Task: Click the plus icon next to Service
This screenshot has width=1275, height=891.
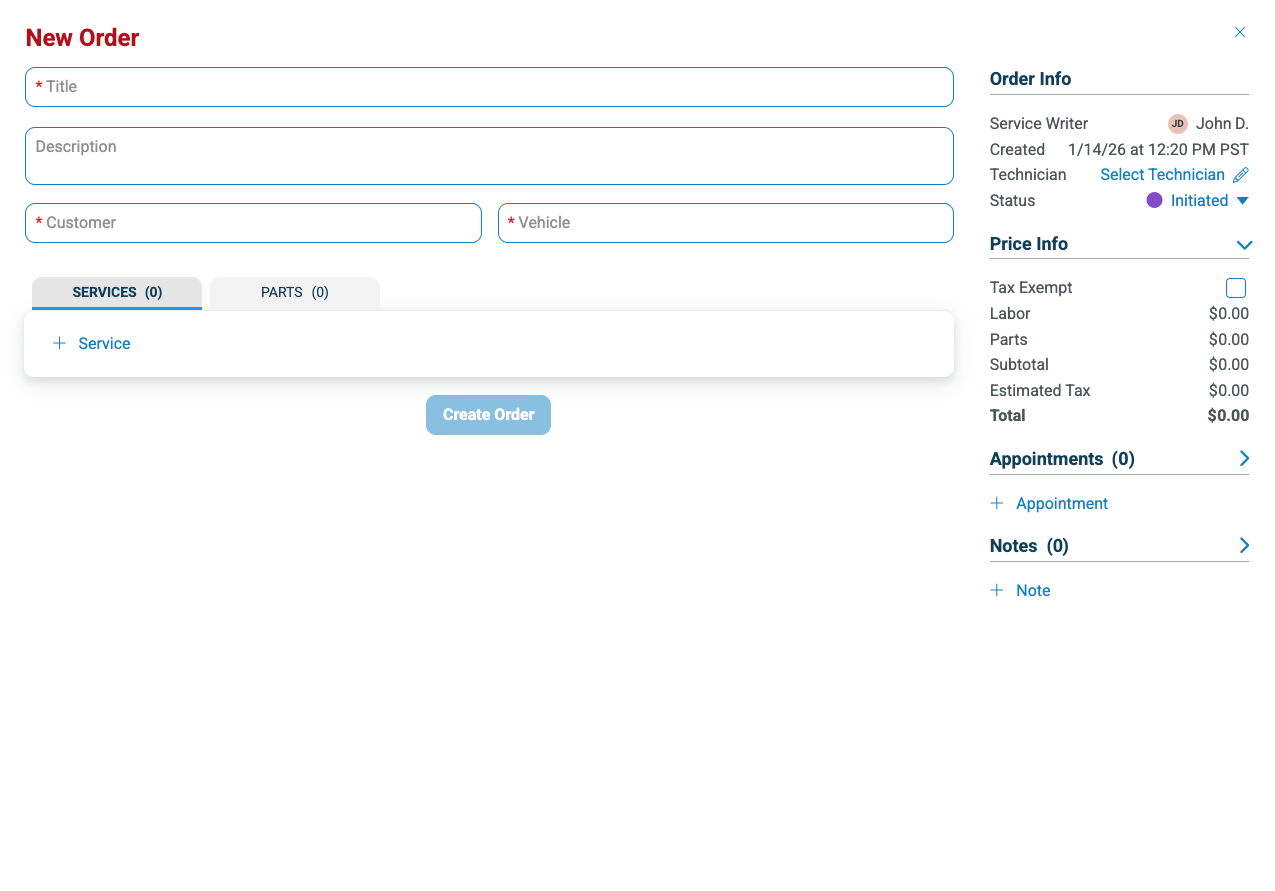Action: pyautogui.click(x=59, y=343)
